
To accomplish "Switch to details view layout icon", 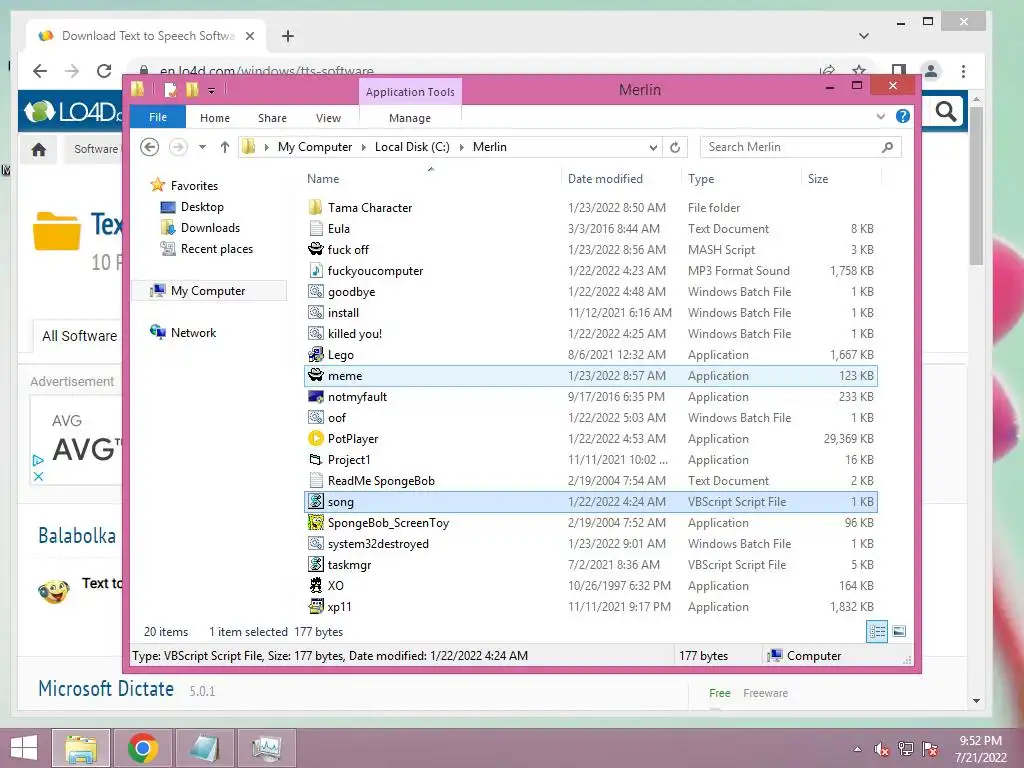I will click(x=877, y=632).
